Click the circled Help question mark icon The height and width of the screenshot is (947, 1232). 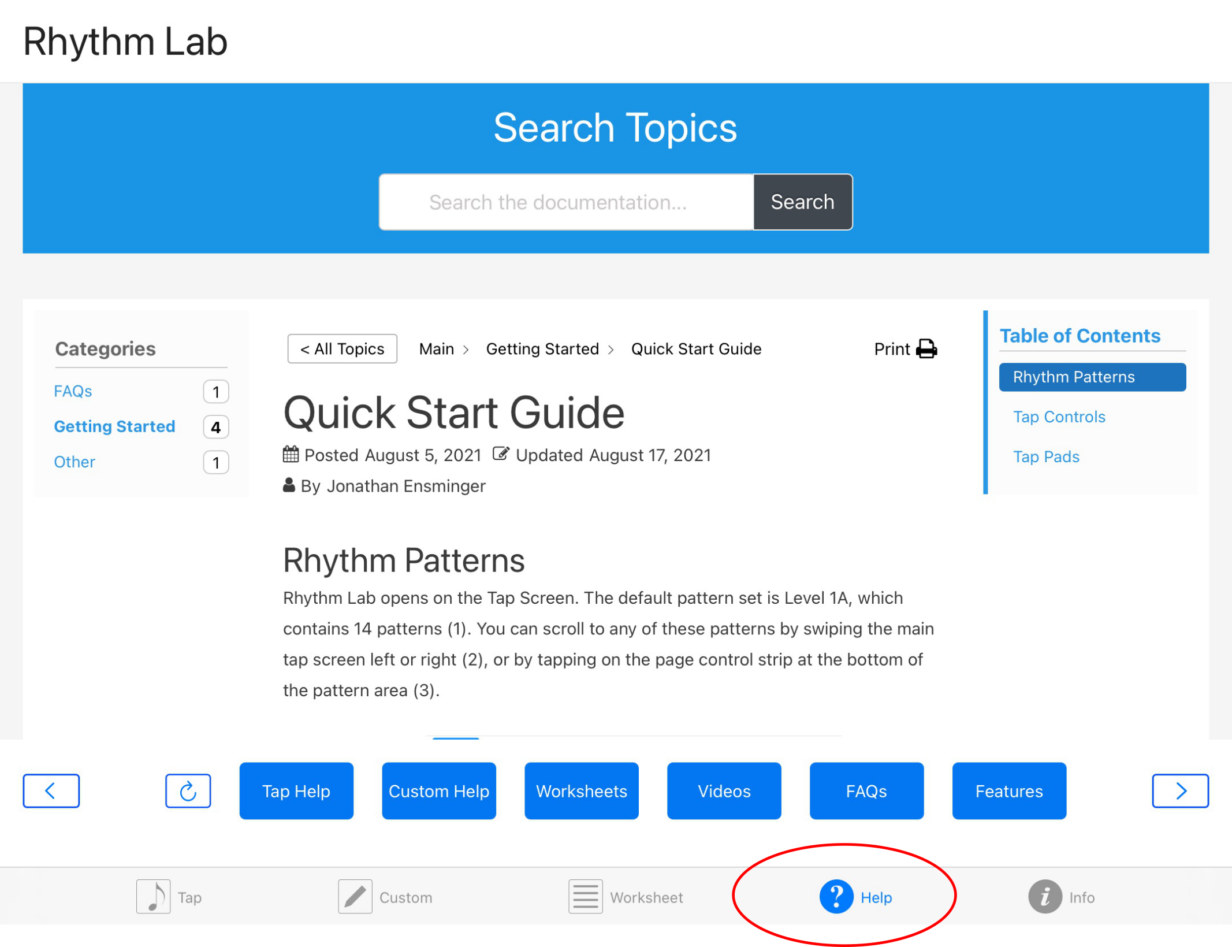838,896
